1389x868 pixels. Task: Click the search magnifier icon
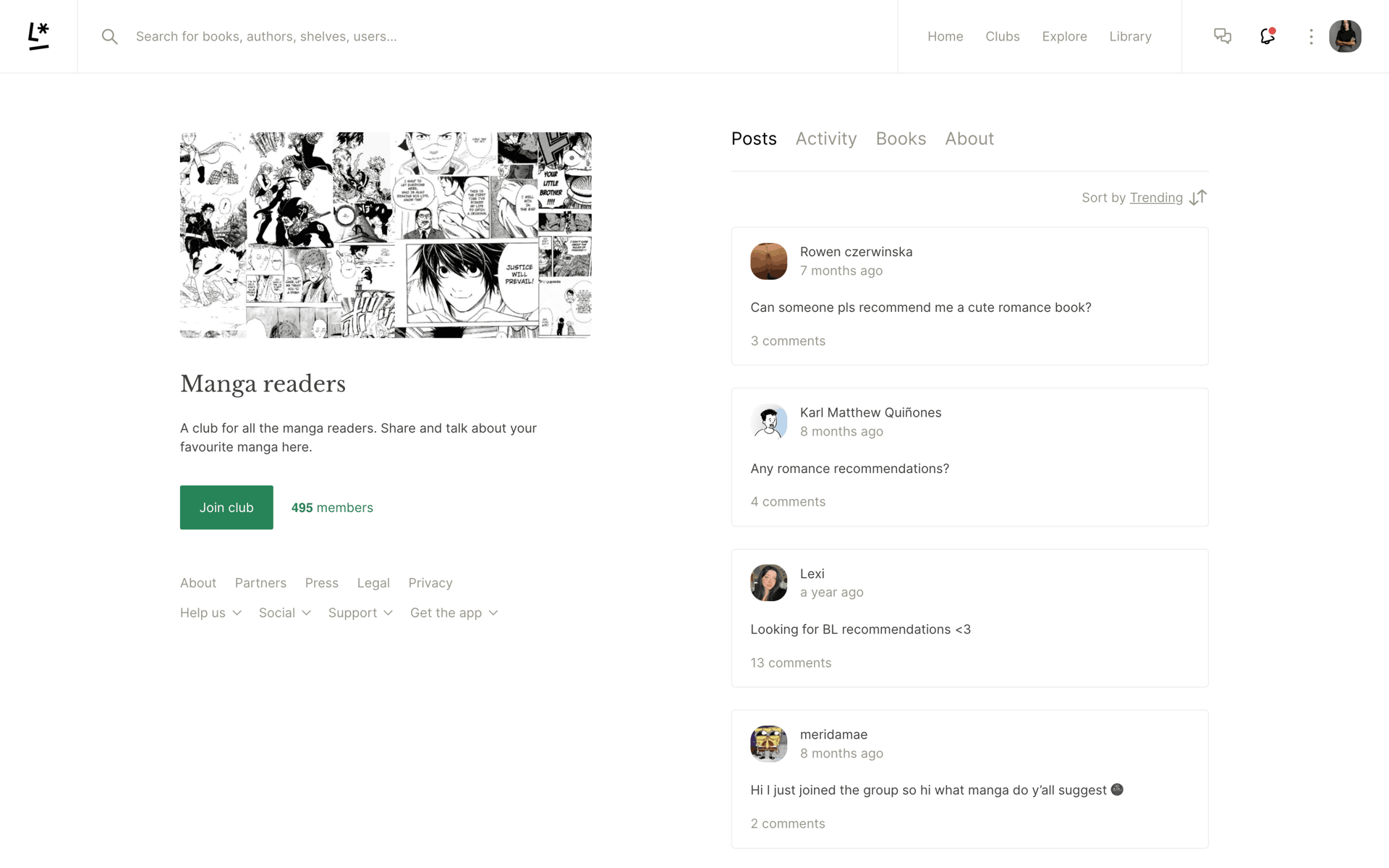point(109,36)
